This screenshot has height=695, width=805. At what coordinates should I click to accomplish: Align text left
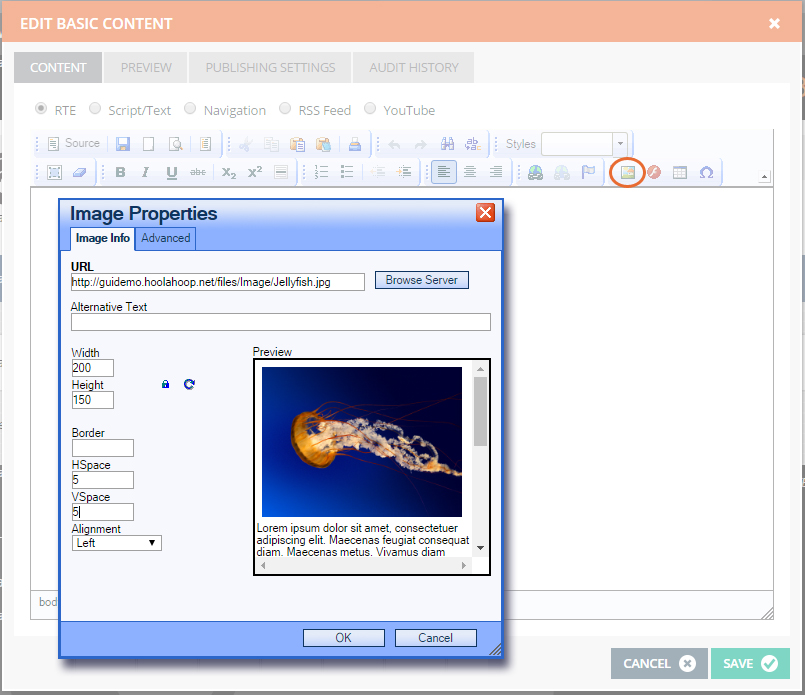click(x=444, y=172)
